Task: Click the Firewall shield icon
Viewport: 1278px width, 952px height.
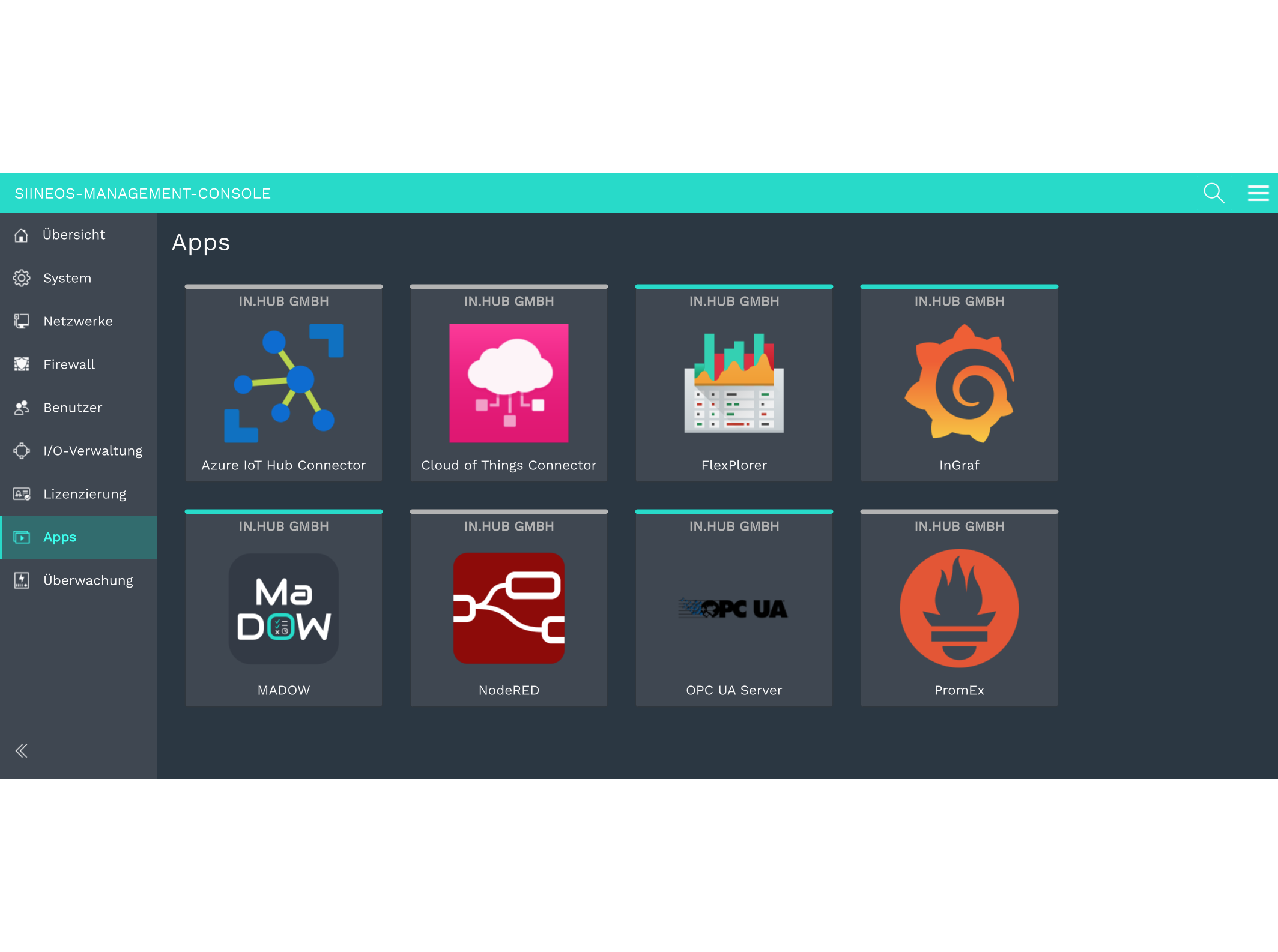Action: click(x=22, y=364)
